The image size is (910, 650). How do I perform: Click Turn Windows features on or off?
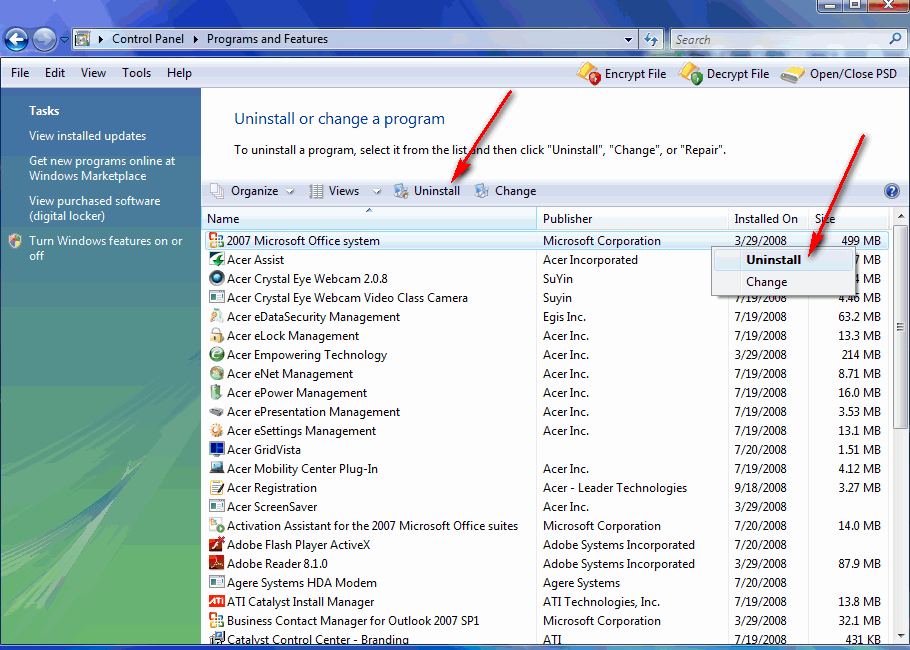pos(106,248)
